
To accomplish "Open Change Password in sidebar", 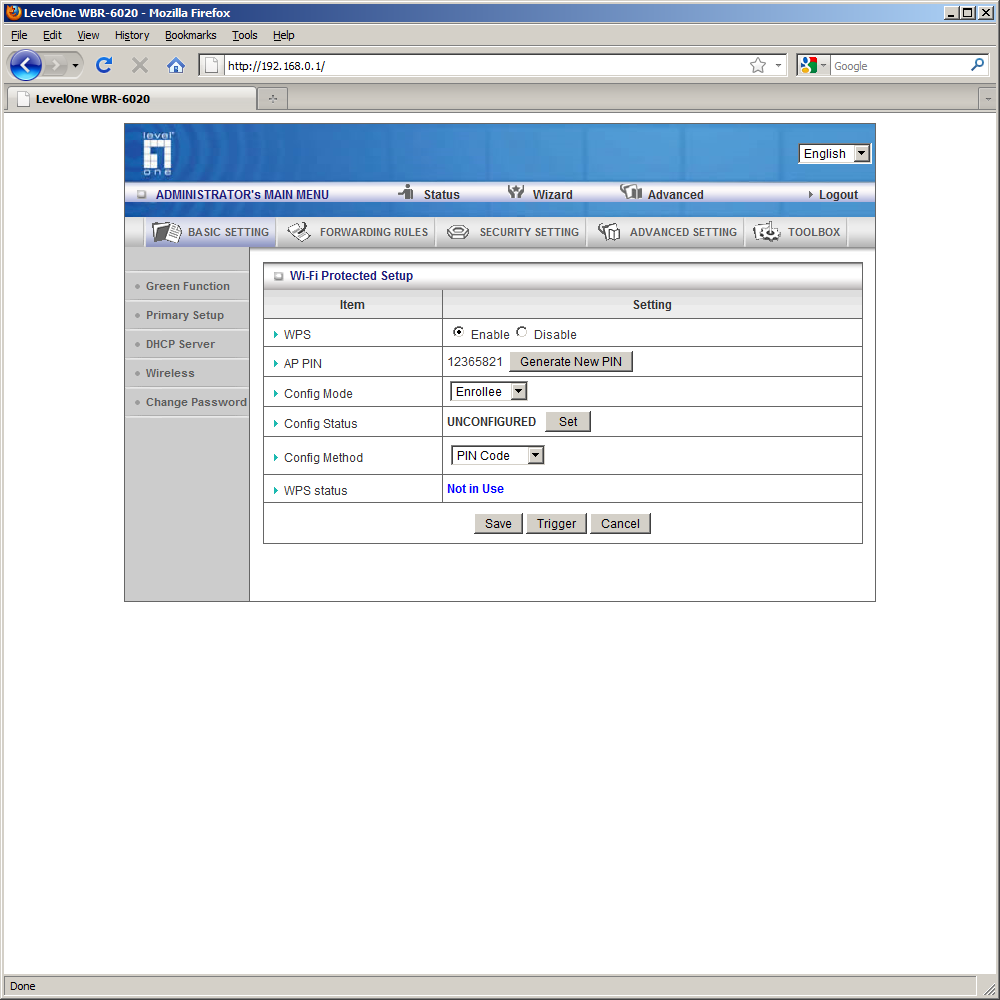I will coord(196,402).
